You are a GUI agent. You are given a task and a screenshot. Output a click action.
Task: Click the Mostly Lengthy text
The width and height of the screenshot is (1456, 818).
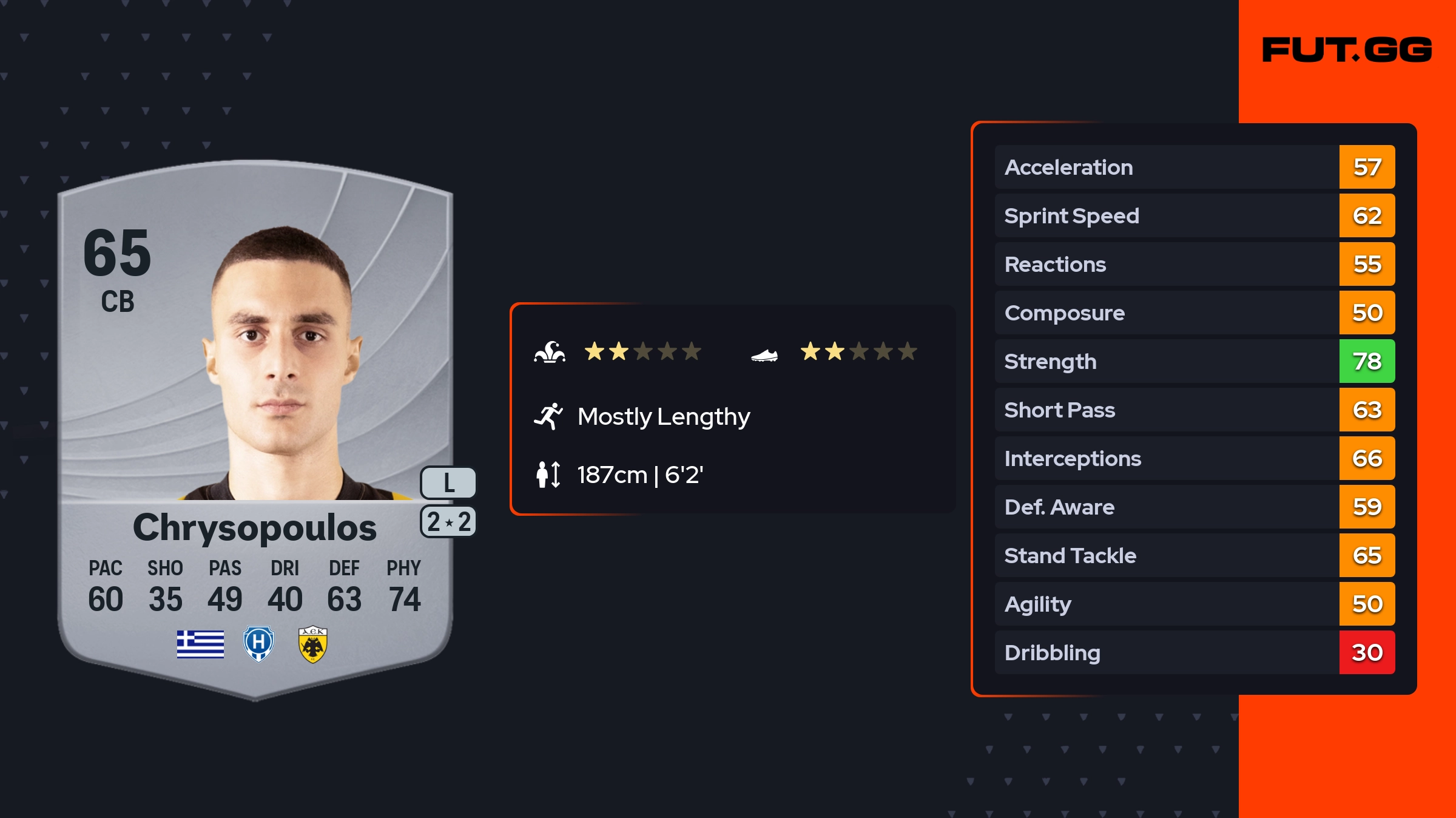click(x=664, y=416)
